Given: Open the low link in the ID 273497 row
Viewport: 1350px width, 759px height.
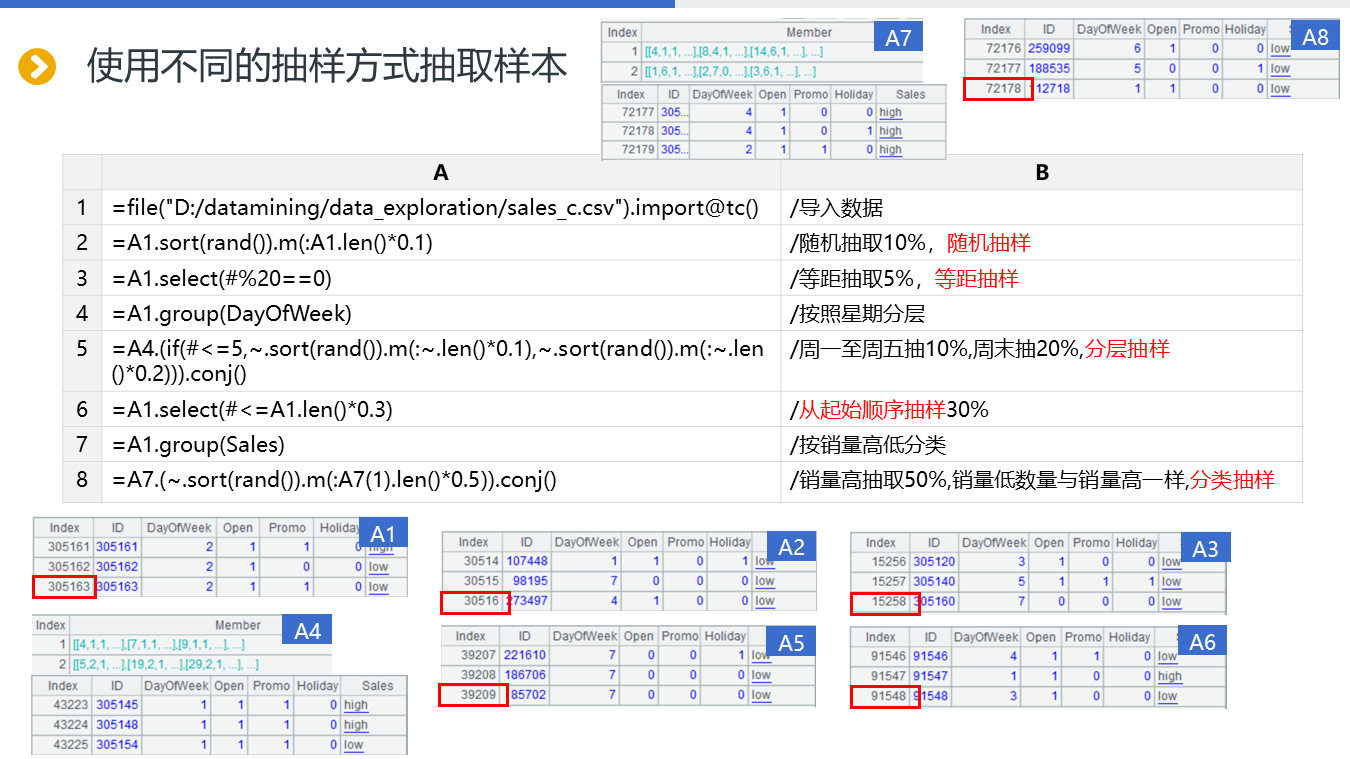Looking at the screenshot, I should (765, 601).
